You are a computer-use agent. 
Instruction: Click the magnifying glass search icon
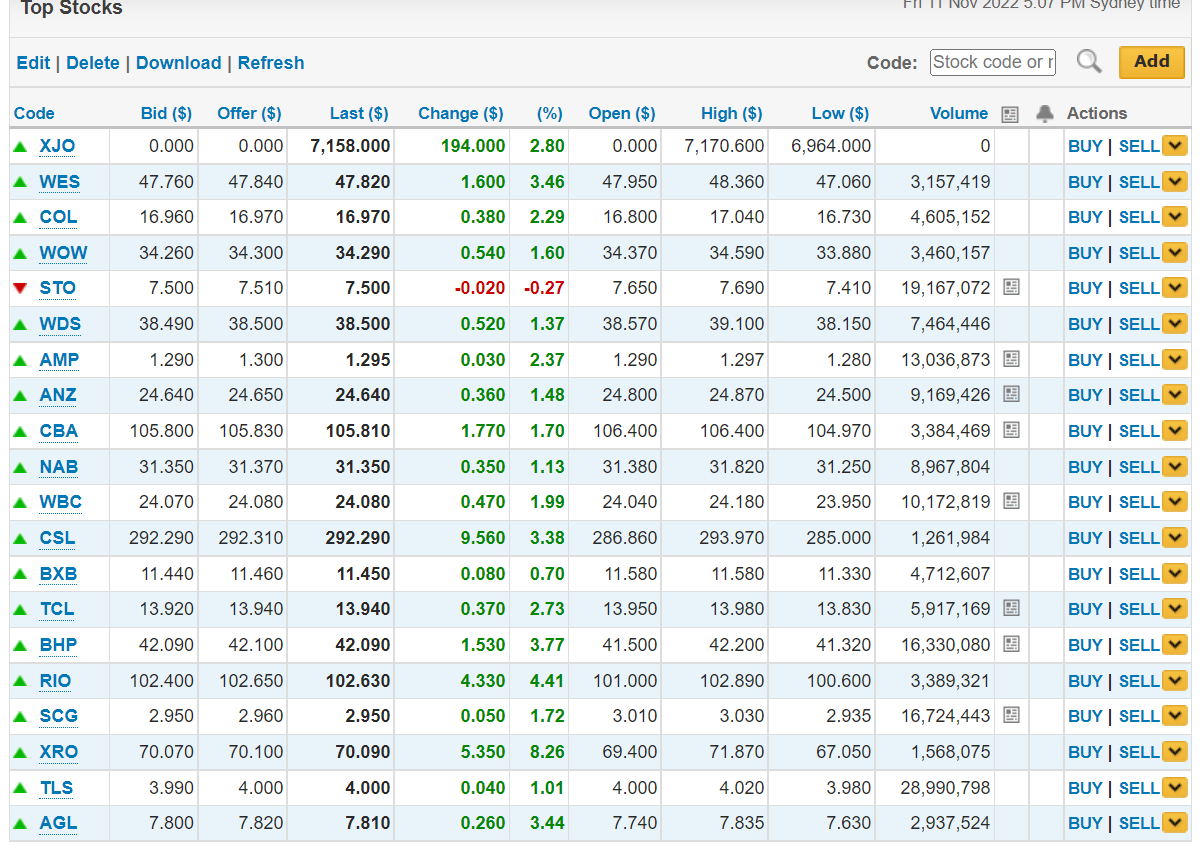click(x=1089, y=62)
